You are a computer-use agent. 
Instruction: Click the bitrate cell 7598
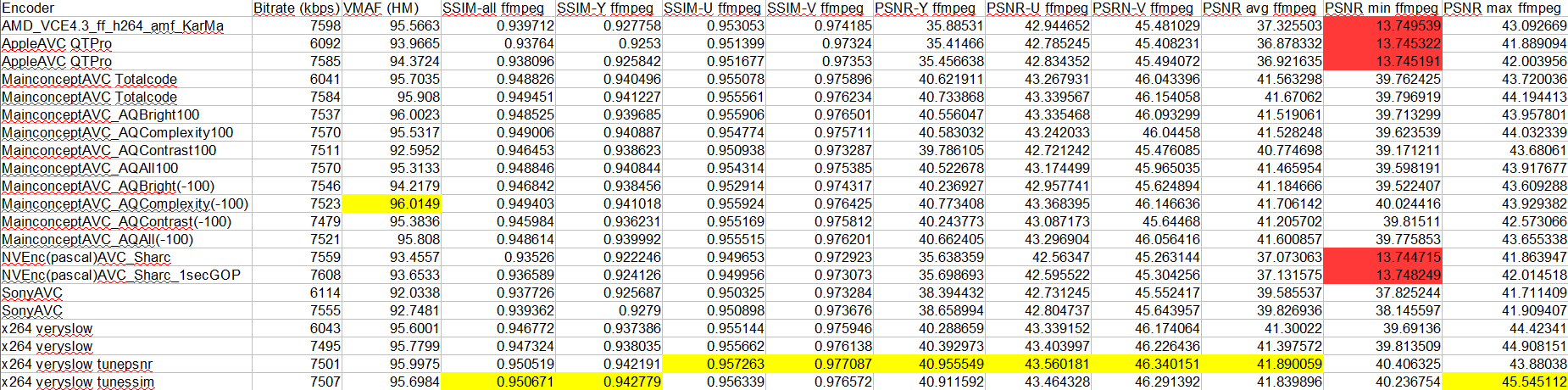click(x=297, y=26)
